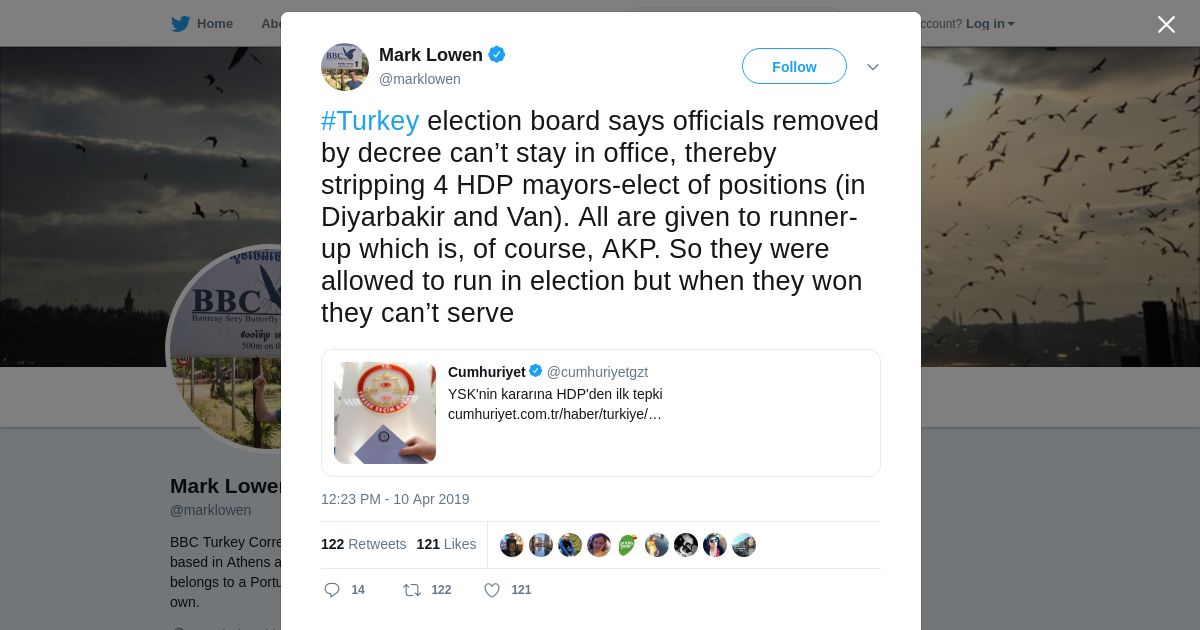Open the cumhuriyet.com.tr article link
The width and height of the screenshot is (1200, 630).
point(555,414)
